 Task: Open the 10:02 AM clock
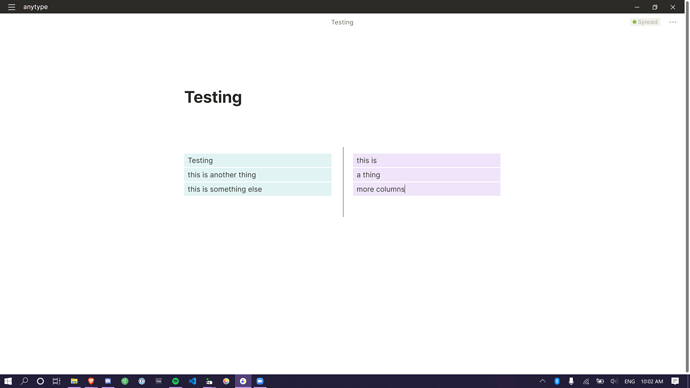click(x=652, y=381)
